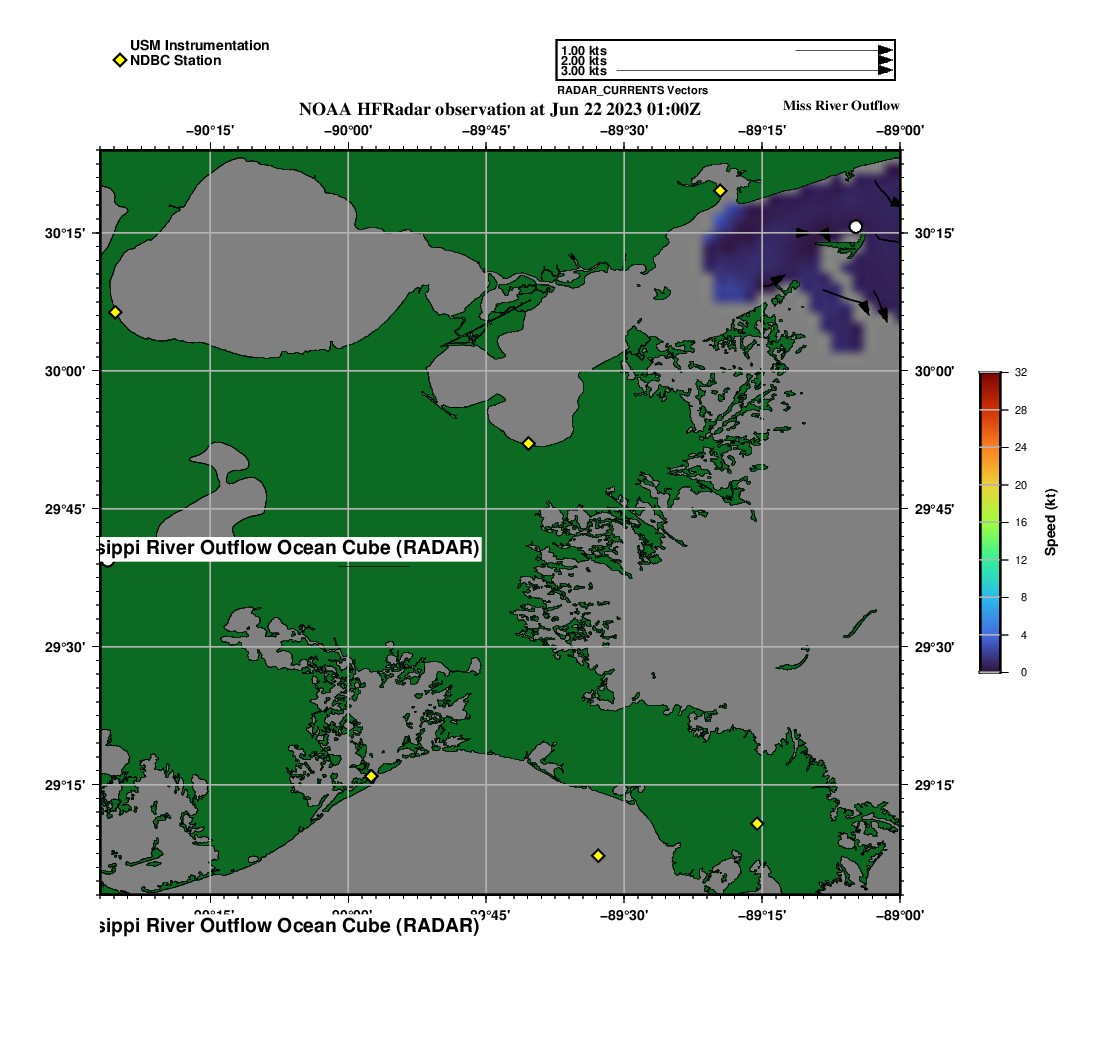Select the northernmost NDBC station diamond on the map
The height and width of the screenshot is (1050, 1100).
[720, 190]
